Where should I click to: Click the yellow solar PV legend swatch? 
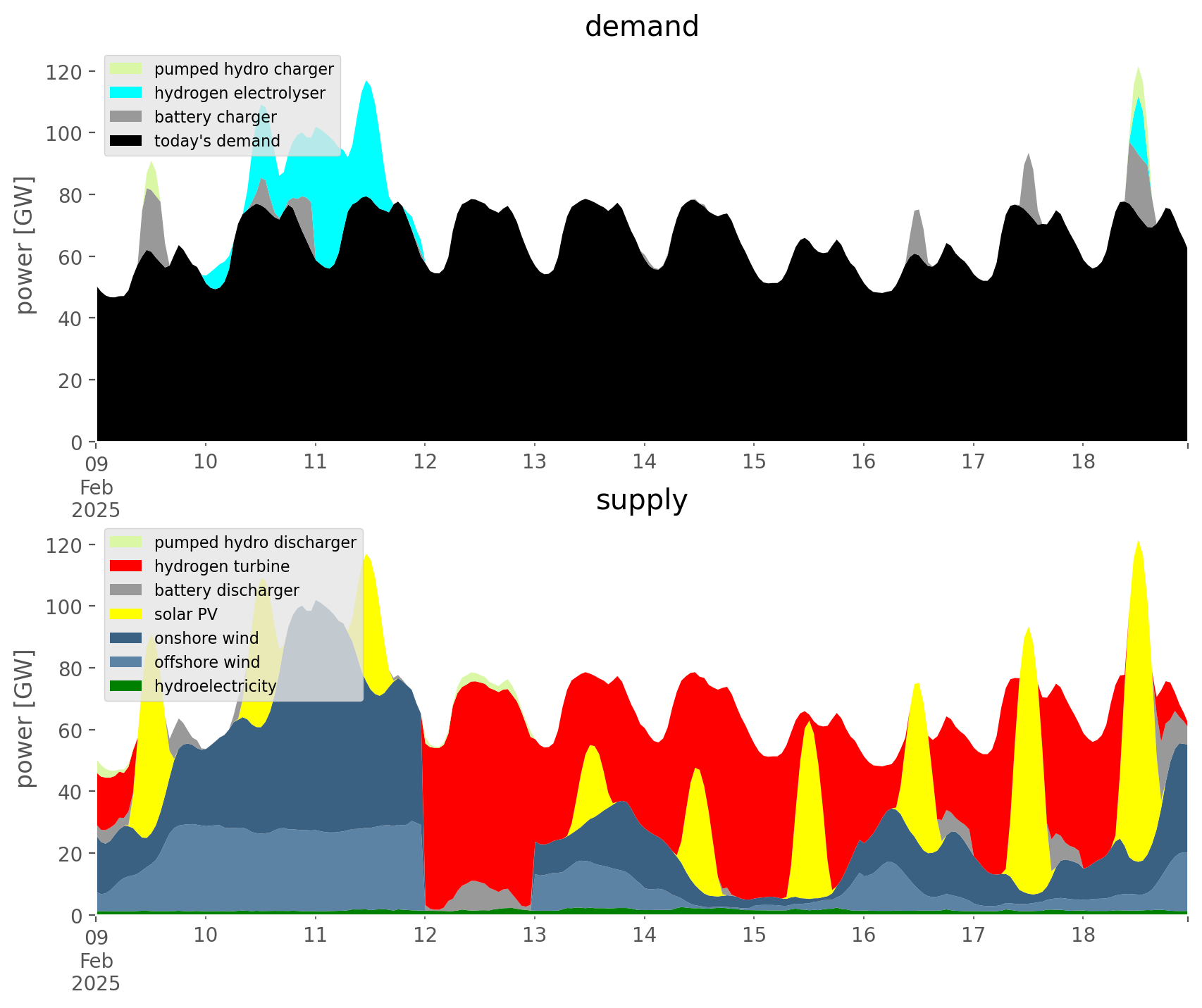coord(127,614)
